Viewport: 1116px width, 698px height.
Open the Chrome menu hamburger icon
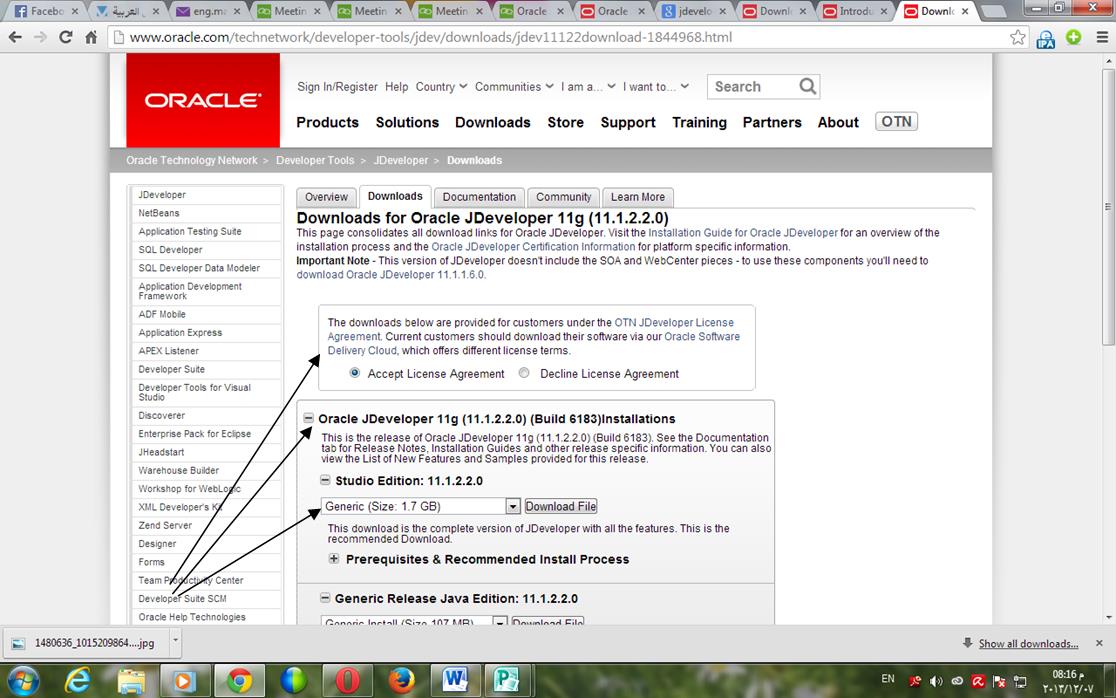point(1098,38)
